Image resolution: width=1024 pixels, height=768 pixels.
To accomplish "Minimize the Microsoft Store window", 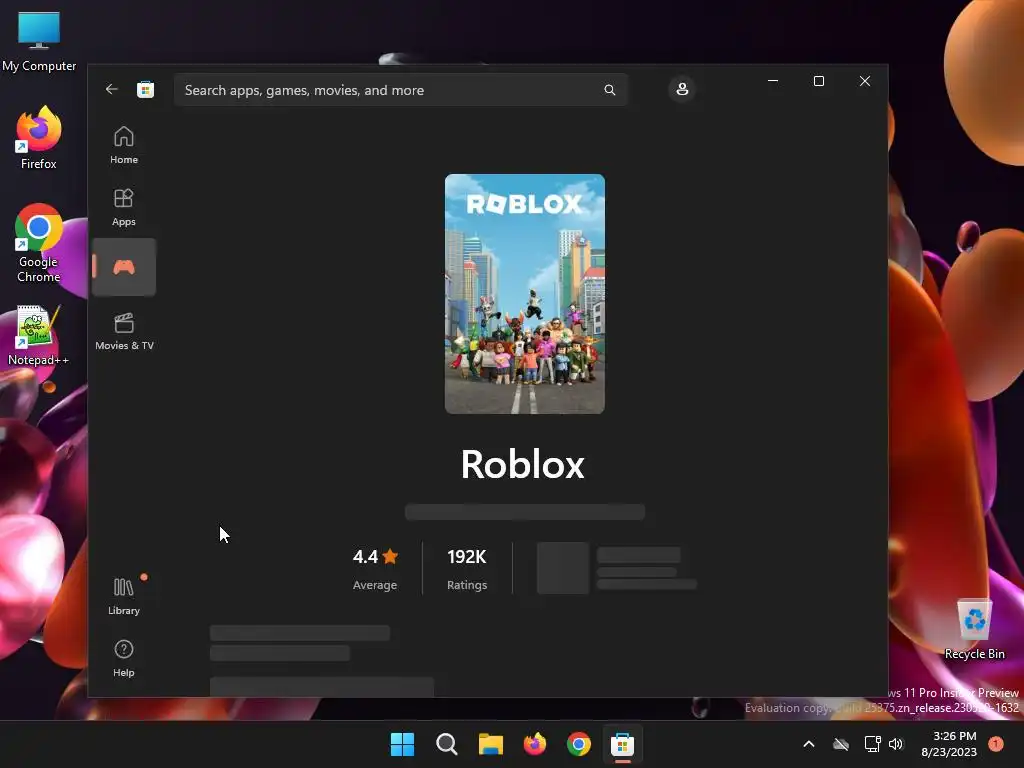I will pos(773,81).
